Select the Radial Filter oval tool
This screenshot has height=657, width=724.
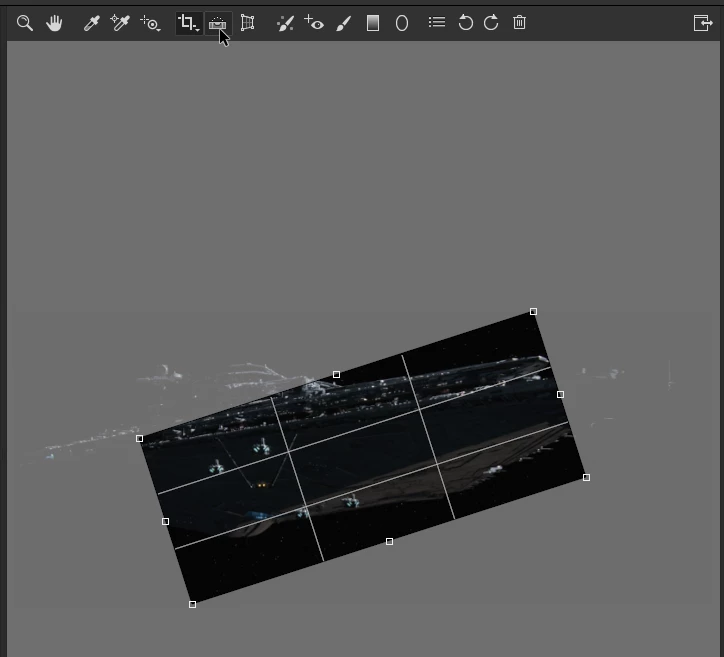402,23
